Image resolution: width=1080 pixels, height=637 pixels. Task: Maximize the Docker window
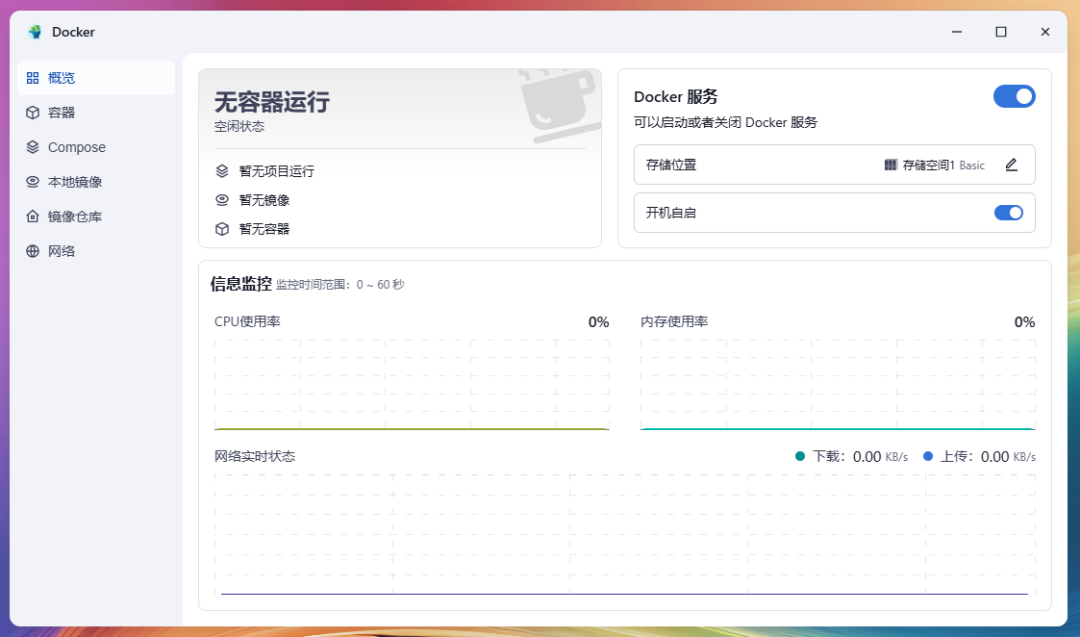pos(1001,32)
